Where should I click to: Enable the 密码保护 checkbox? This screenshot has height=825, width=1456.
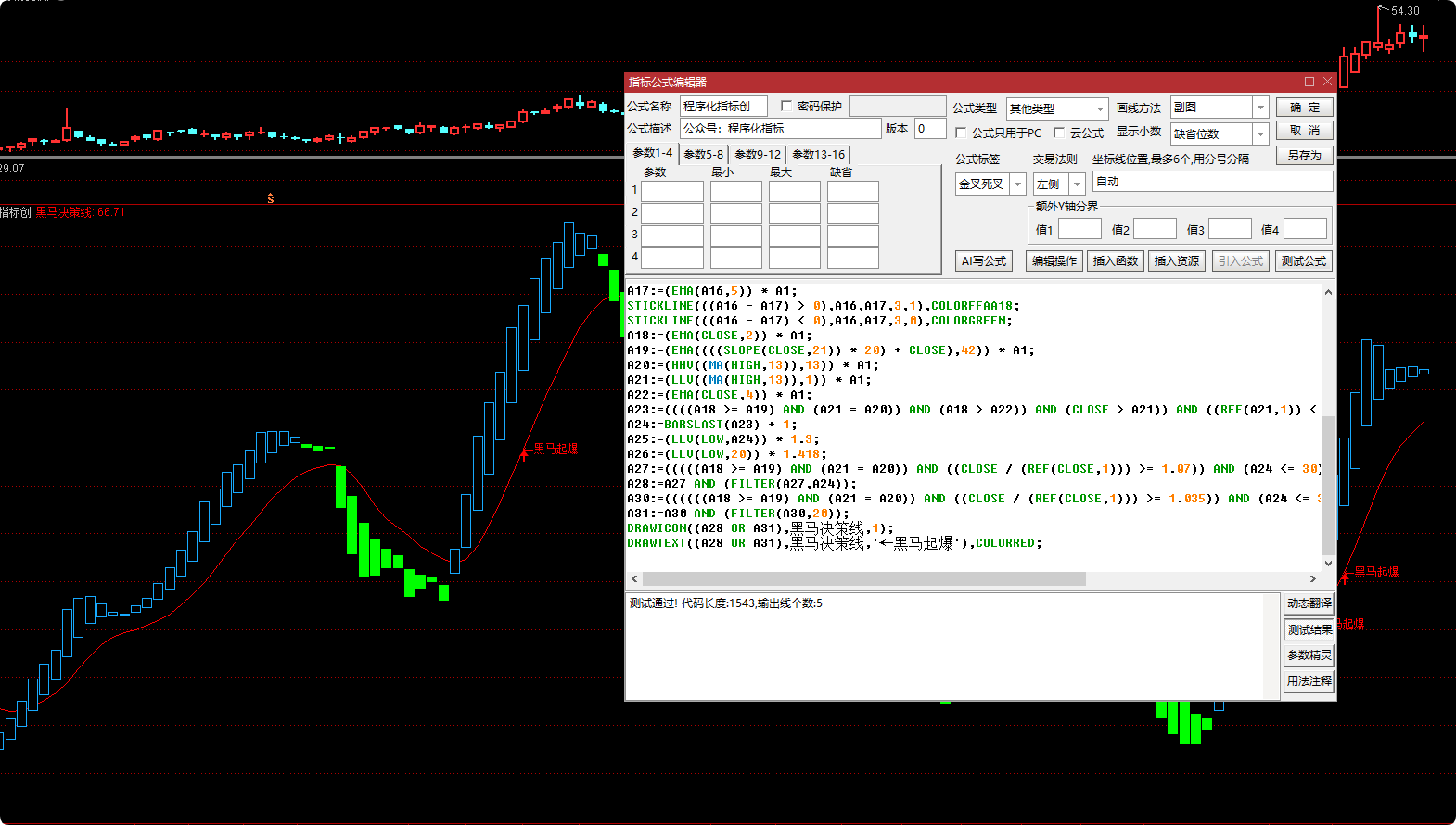(x=786, y=106)
